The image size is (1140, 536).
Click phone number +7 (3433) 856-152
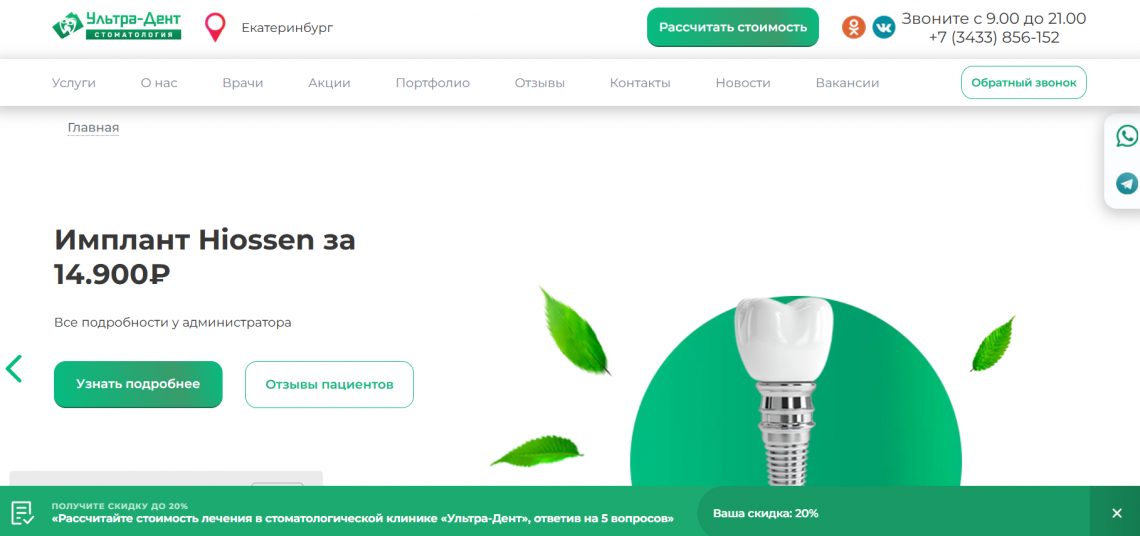pyautogui.click(x=994, y=38)
